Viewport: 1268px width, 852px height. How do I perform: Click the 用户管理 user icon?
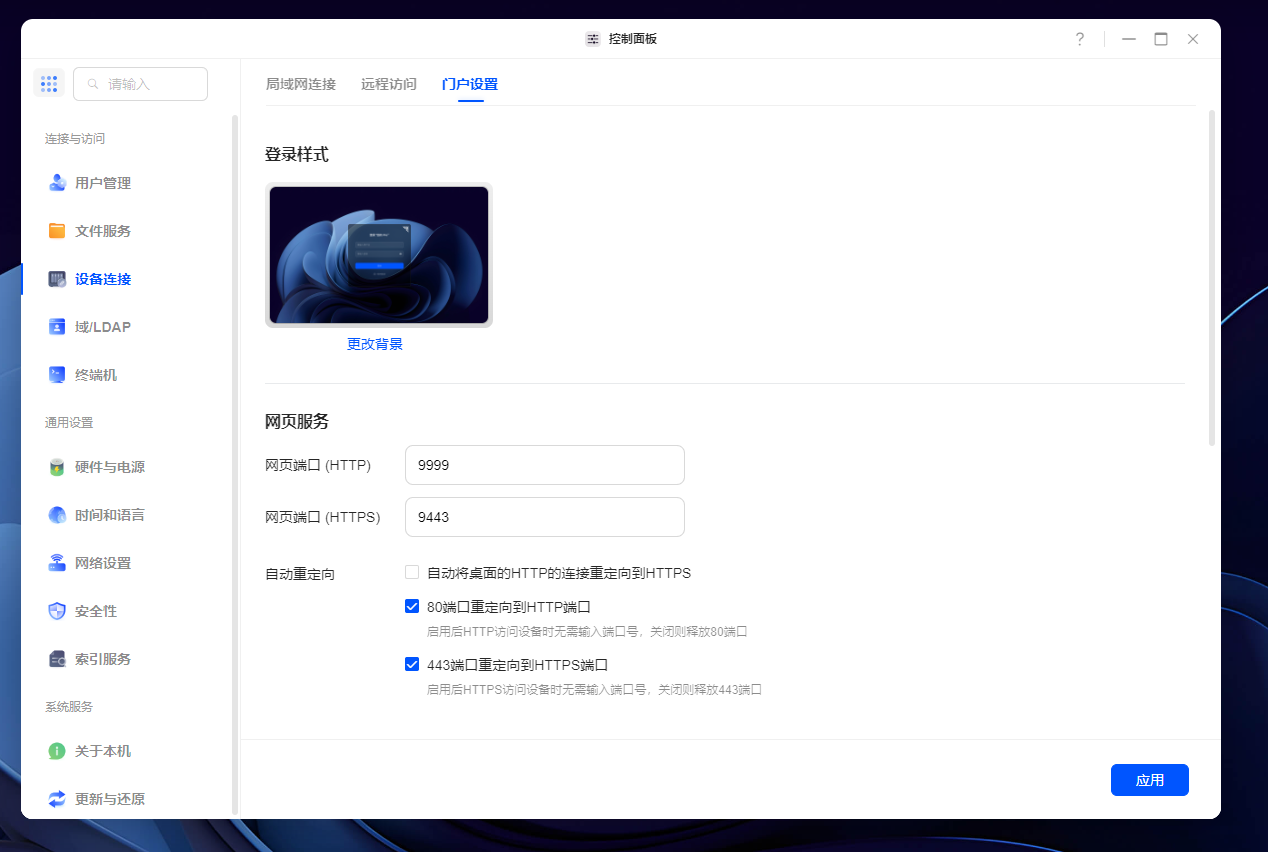tap(57, 183)
